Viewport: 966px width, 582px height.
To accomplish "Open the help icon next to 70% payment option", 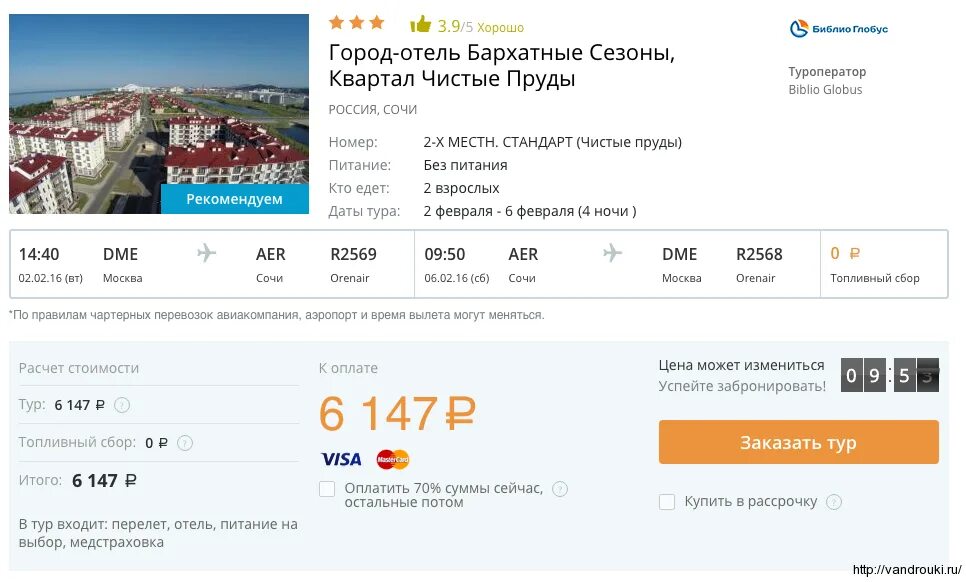I will point(560,489).
